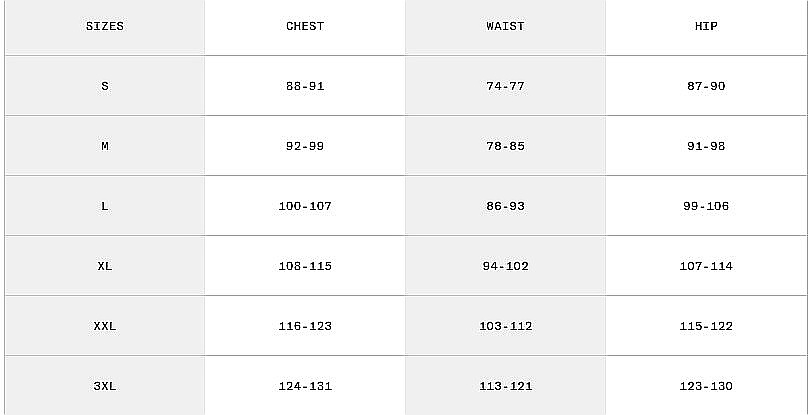This screenshot has width=809, height=415.
Task: Select hip value 123-130 in 3XL row
Action: pyautogui.click(x=706, y=386)
